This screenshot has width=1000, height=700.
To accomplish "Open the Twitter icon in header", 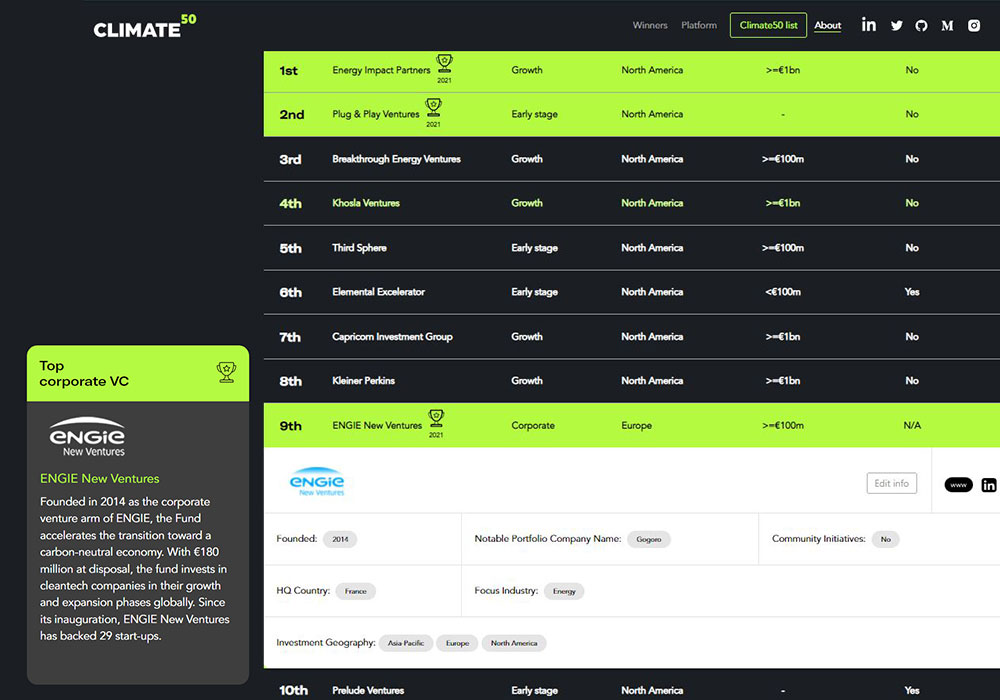I will tap(897, 26).
